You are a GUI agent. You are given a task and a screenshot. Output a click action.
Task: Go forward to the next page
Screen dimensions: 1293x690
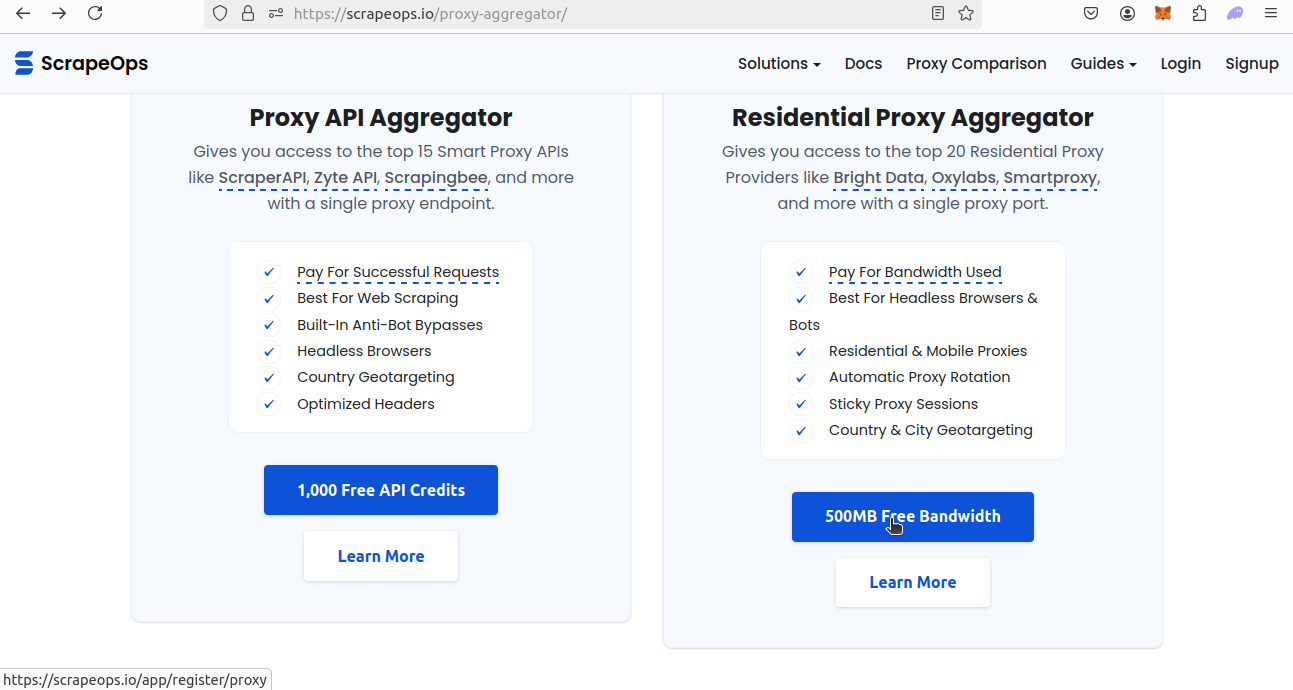(59, 13)
